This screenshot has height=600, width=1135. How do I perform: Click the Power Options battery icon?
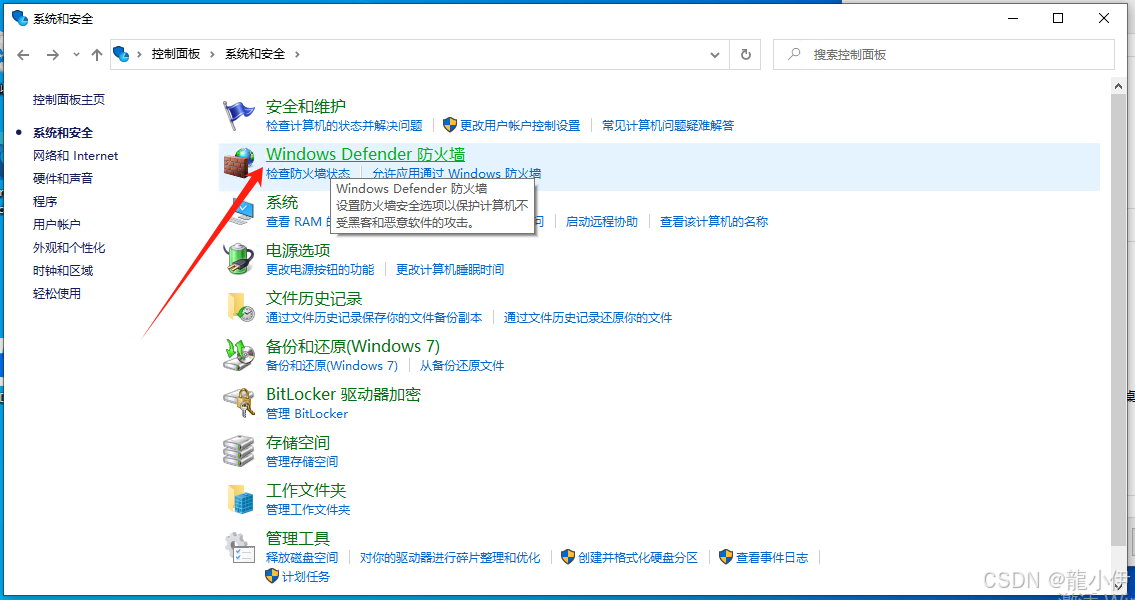coord(238,258)
